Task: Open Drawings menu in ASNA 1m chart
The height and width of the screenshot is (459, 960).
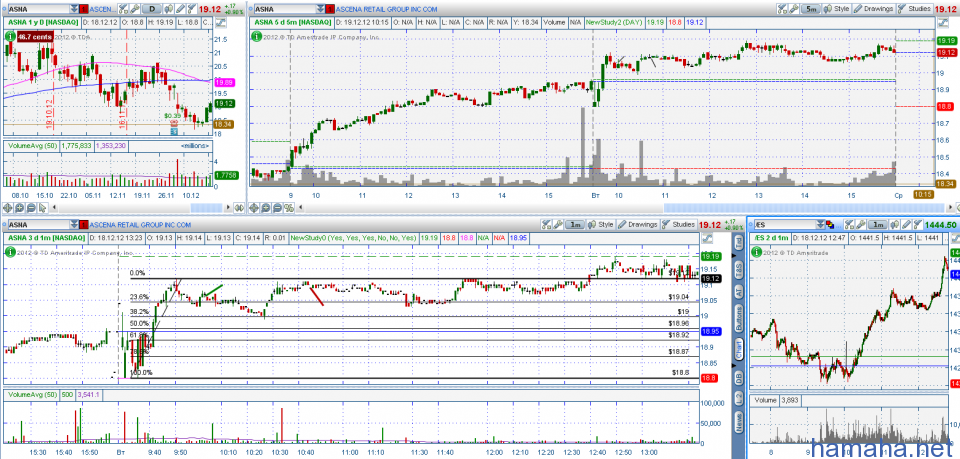Action: pos(637,225)
